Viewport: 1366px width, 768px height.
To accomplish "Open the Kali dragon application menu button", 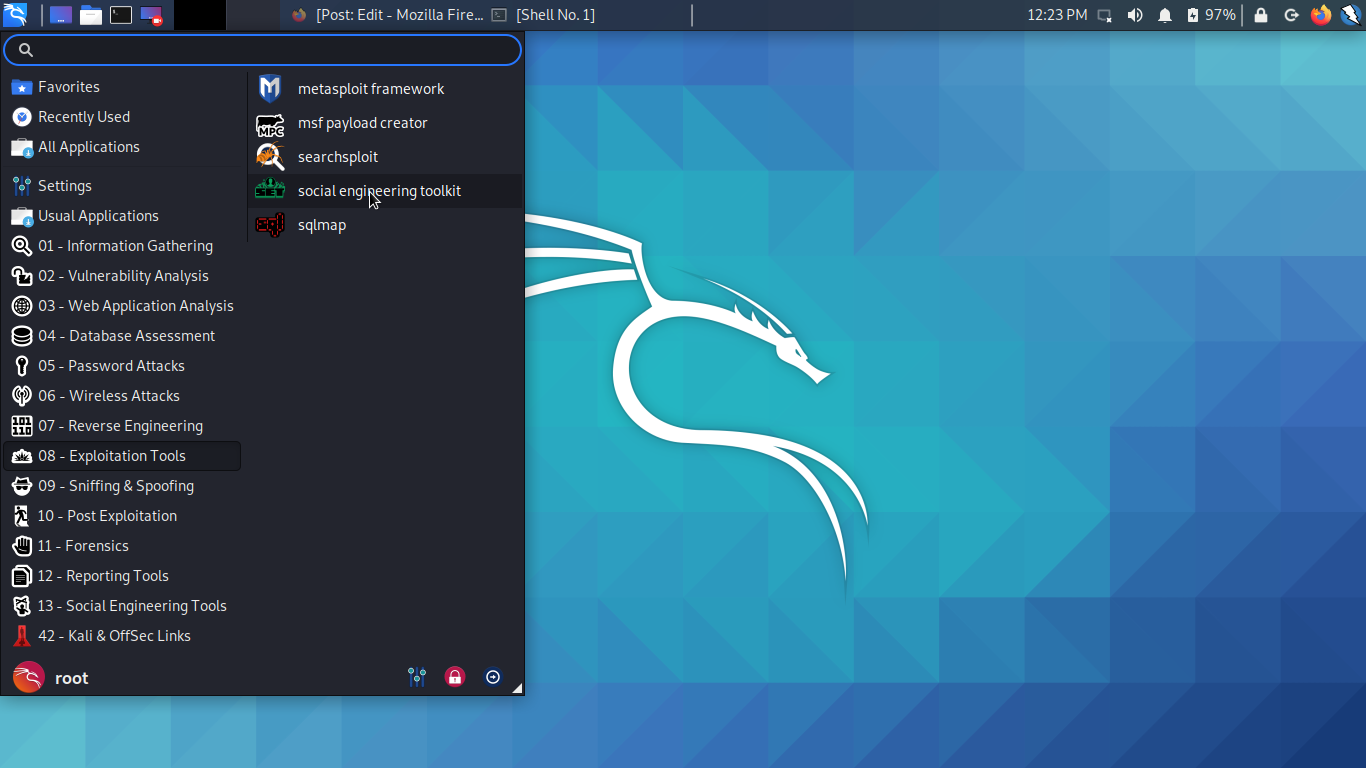I will tap(15, 15).
